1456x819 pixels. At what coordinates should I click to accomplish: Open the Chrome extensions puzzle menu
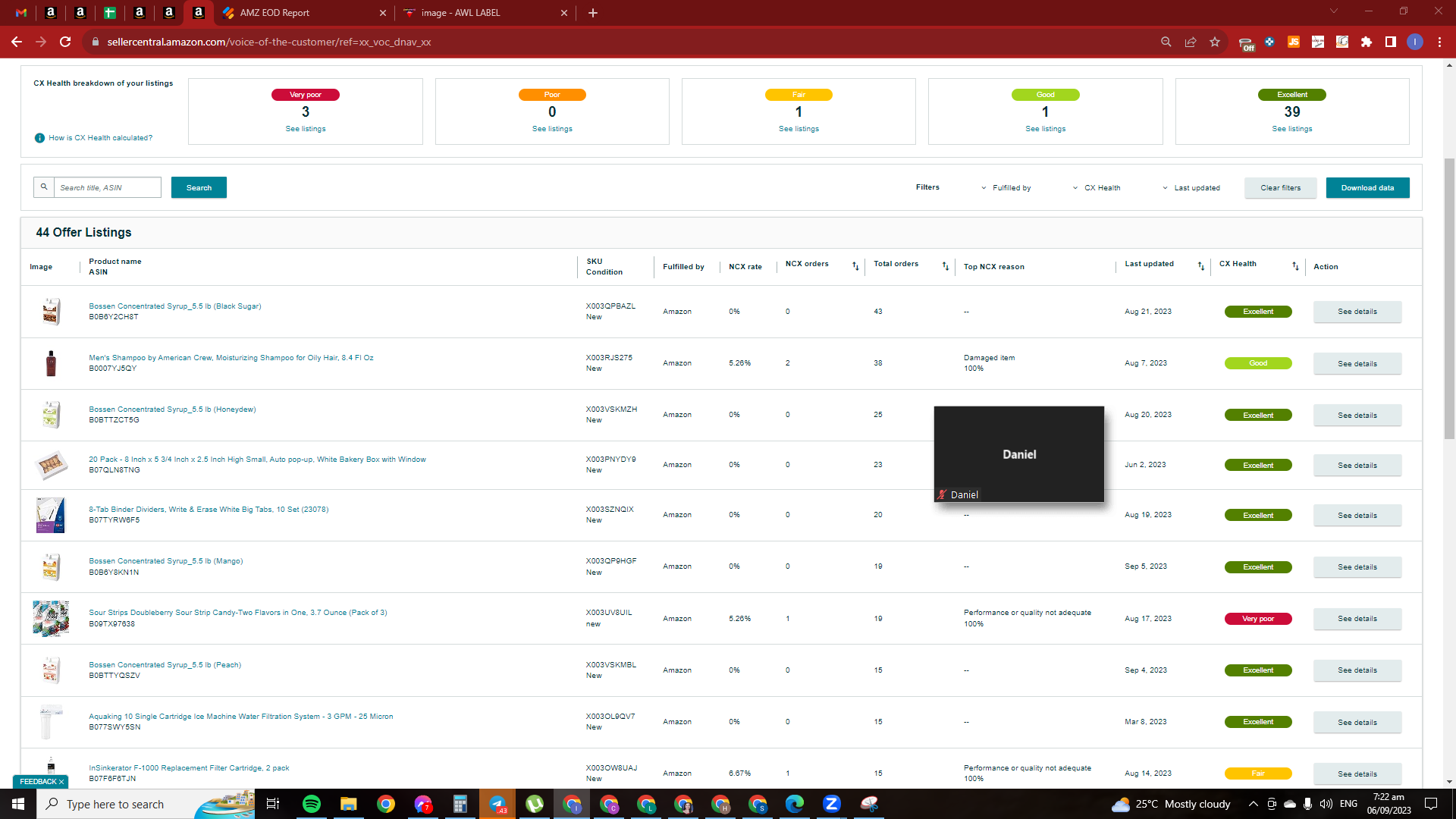coord(1367,42)
